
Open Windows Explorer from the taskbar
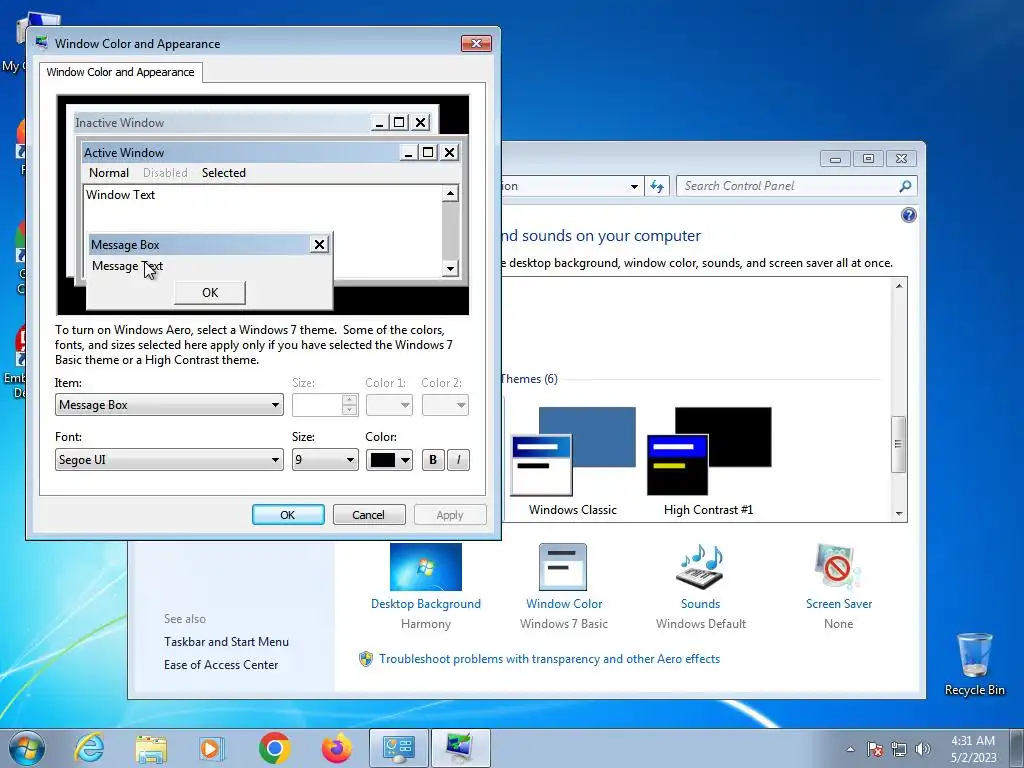(x=151, y=748)
